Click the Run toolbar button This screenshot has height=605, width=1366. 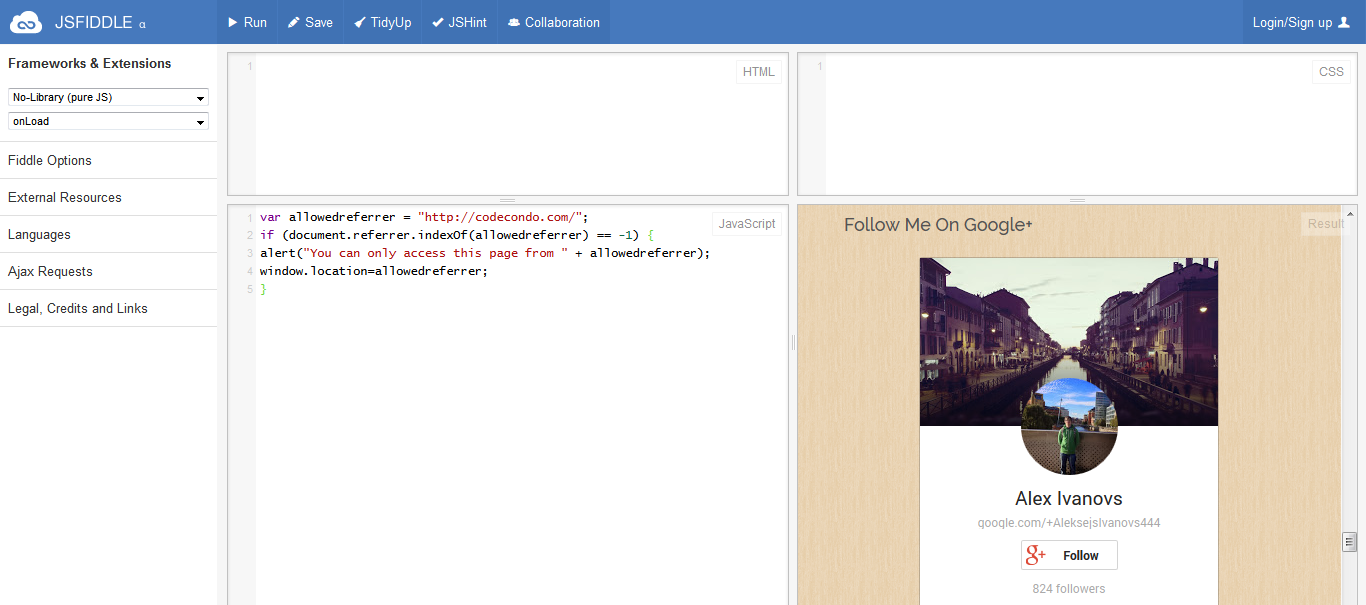click(248, 22)
